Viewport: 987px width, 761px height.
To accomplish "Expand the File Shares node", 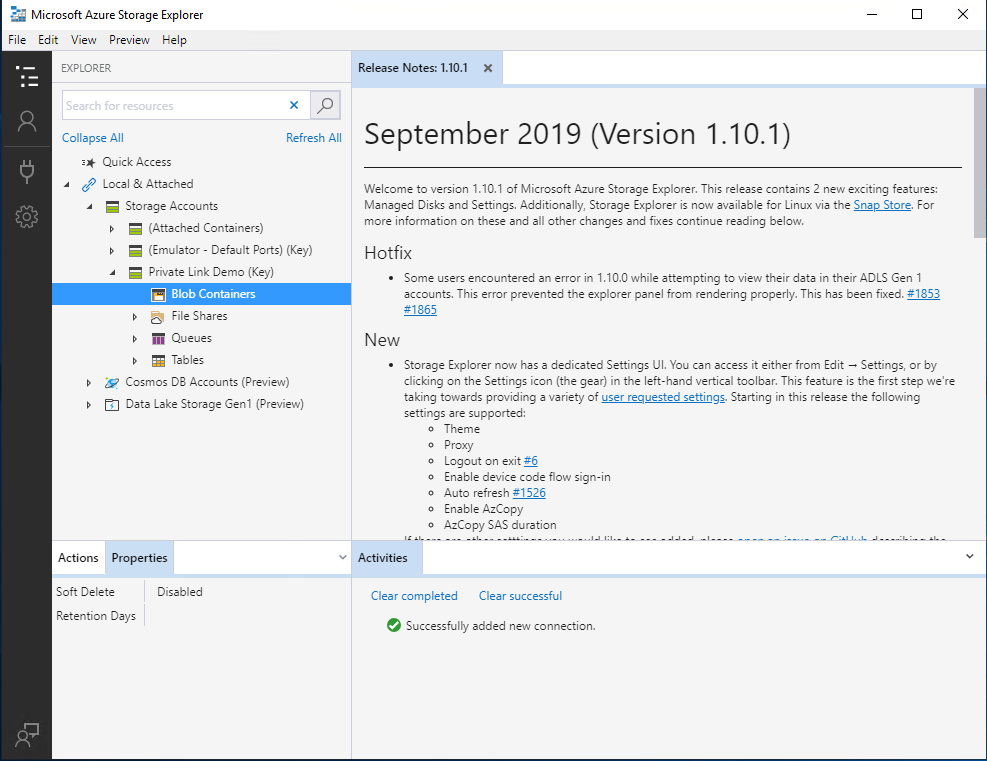I will 135,317.
